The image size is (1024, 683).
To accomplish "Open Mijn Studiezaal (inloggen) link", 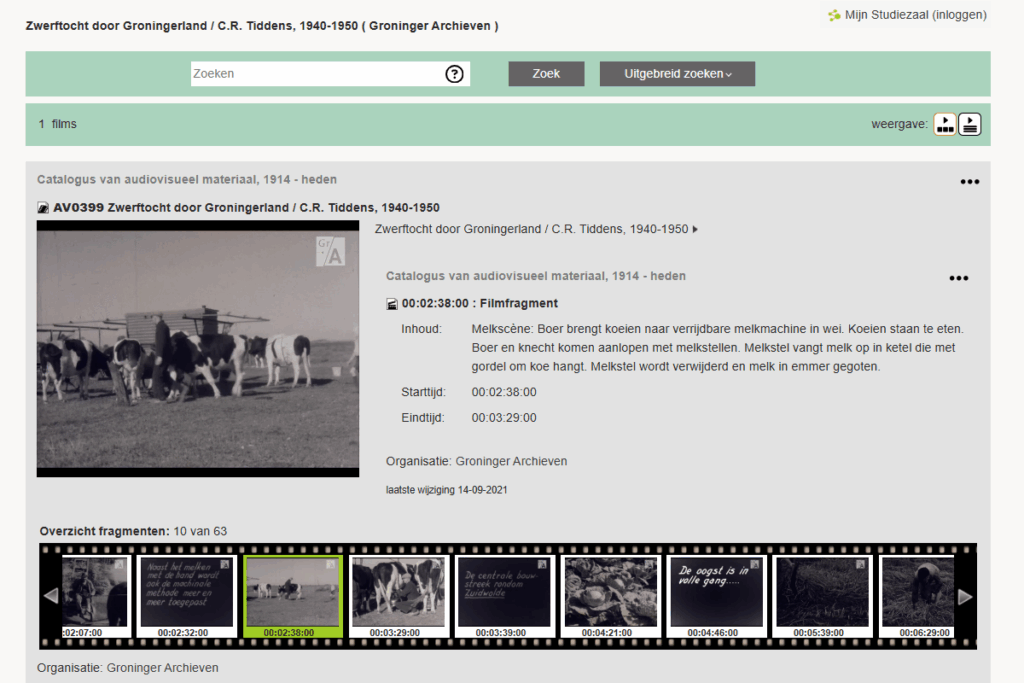I will click(916, 15).
